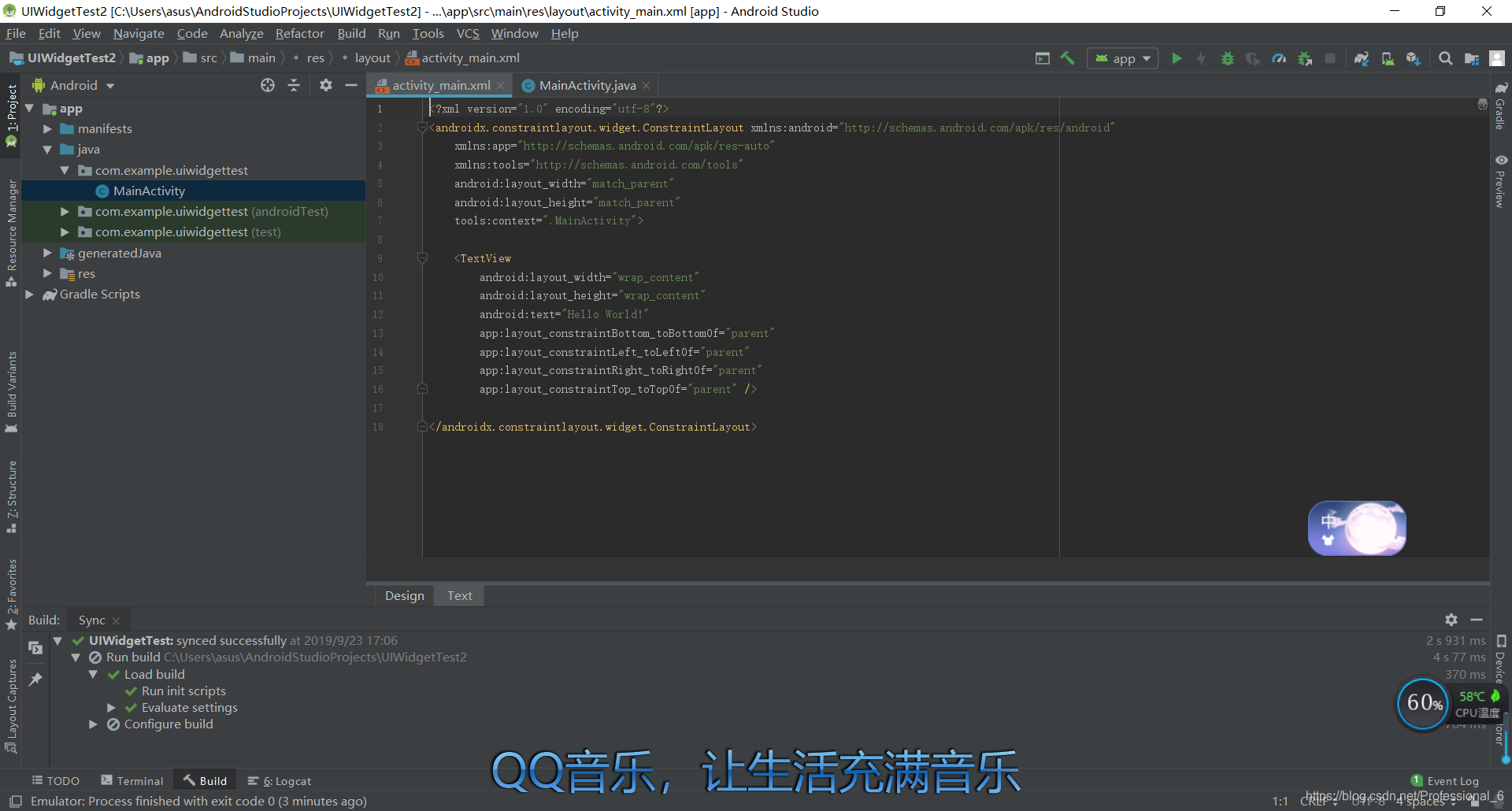Expand Configure build node in Build output

pyautogui.click(x=93, y=724)
